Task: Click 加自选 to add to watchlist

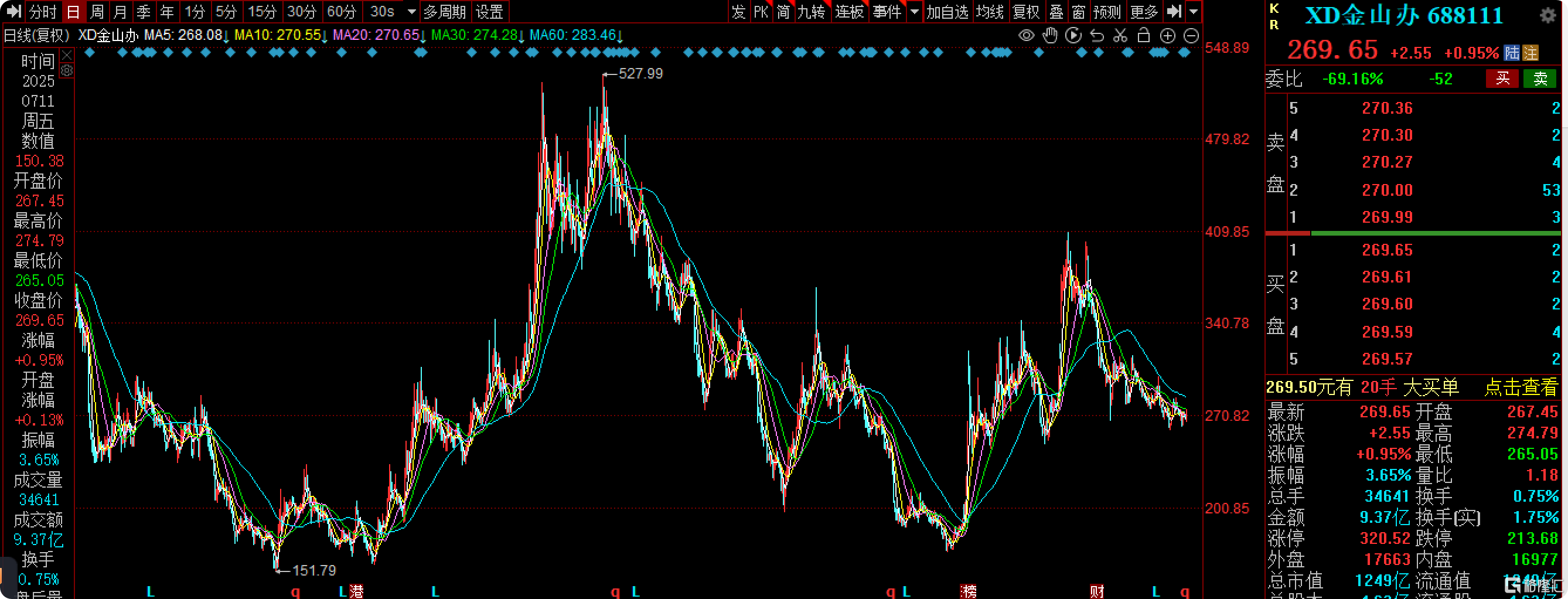Action: click(x=947, y=11)
